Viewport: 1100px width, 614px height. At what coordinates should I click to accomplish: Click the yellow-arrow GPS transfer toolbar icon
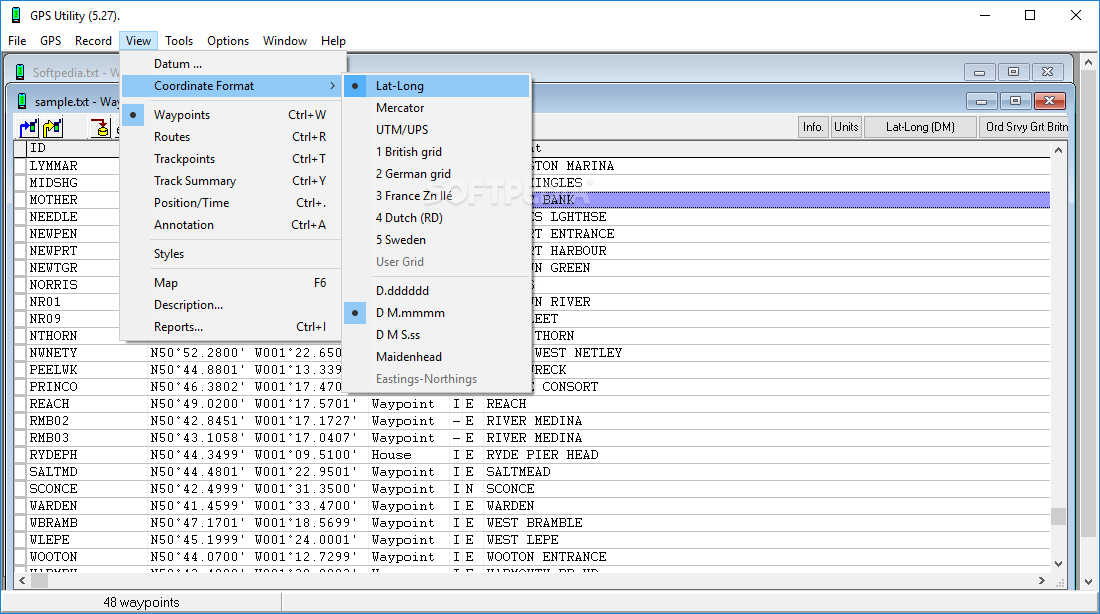coord(53,128)
